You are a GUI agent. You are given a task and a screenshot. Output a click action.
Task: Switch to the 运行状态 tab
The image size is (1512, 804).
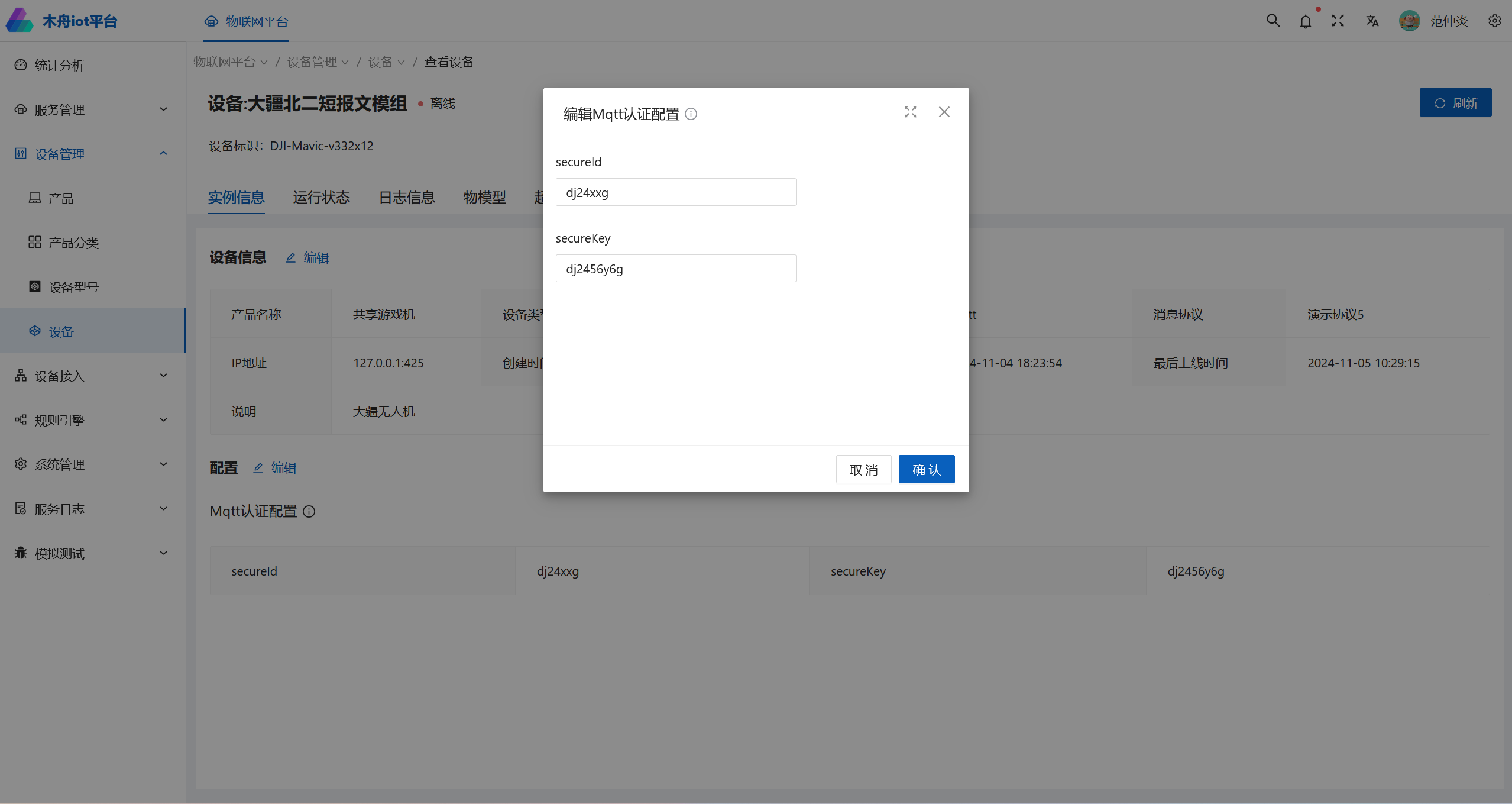pyautogui.click(x=321, y=198)
